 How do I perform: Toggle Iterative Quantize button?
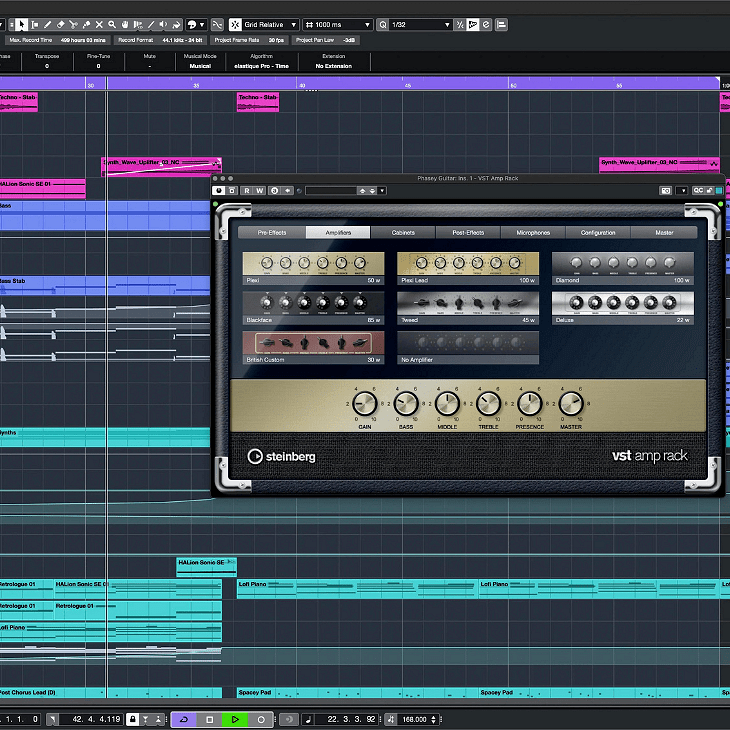(460, 25)
